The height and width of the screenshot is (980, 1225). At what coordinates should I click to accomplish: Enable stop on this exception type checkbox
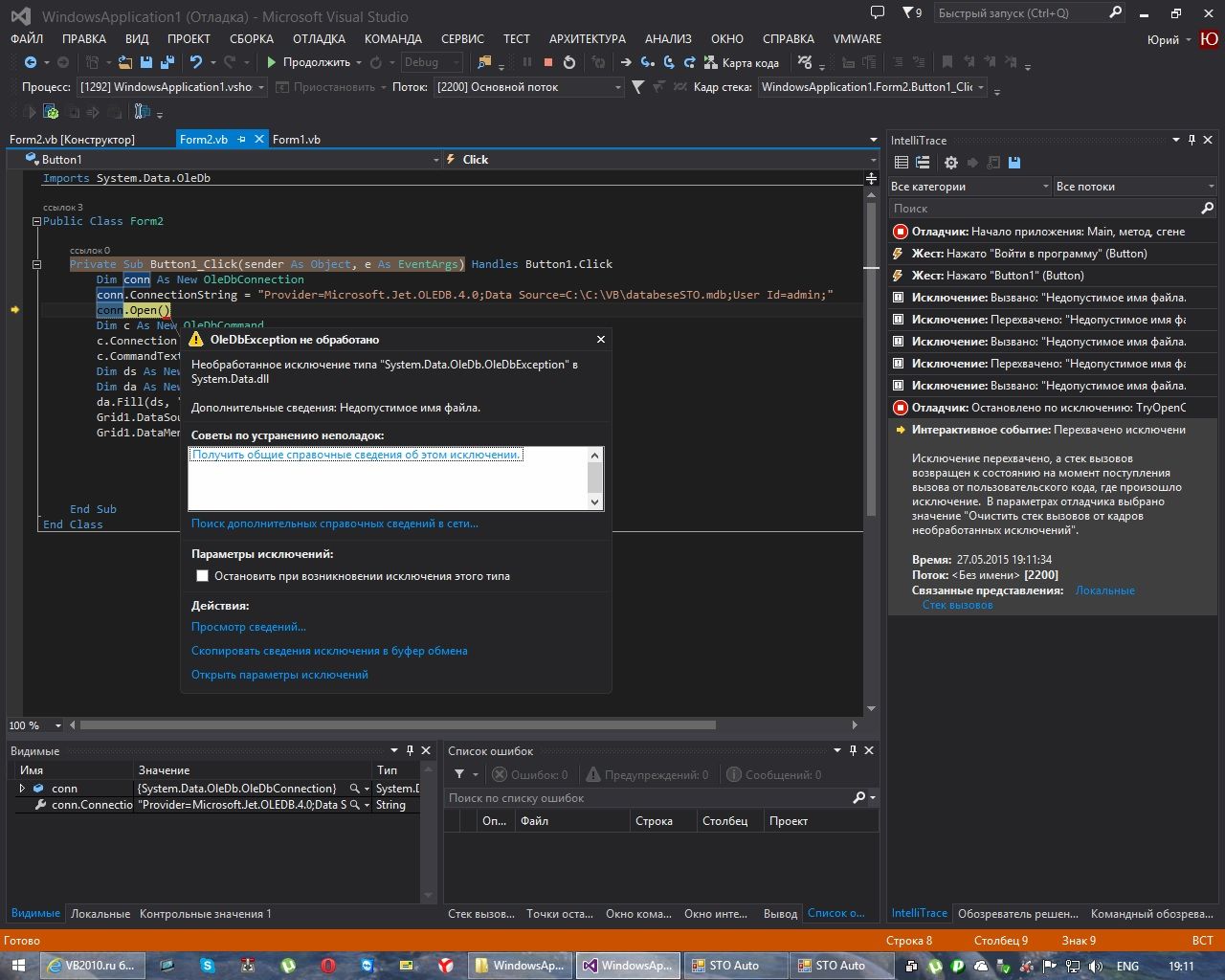tap(202, 576)
